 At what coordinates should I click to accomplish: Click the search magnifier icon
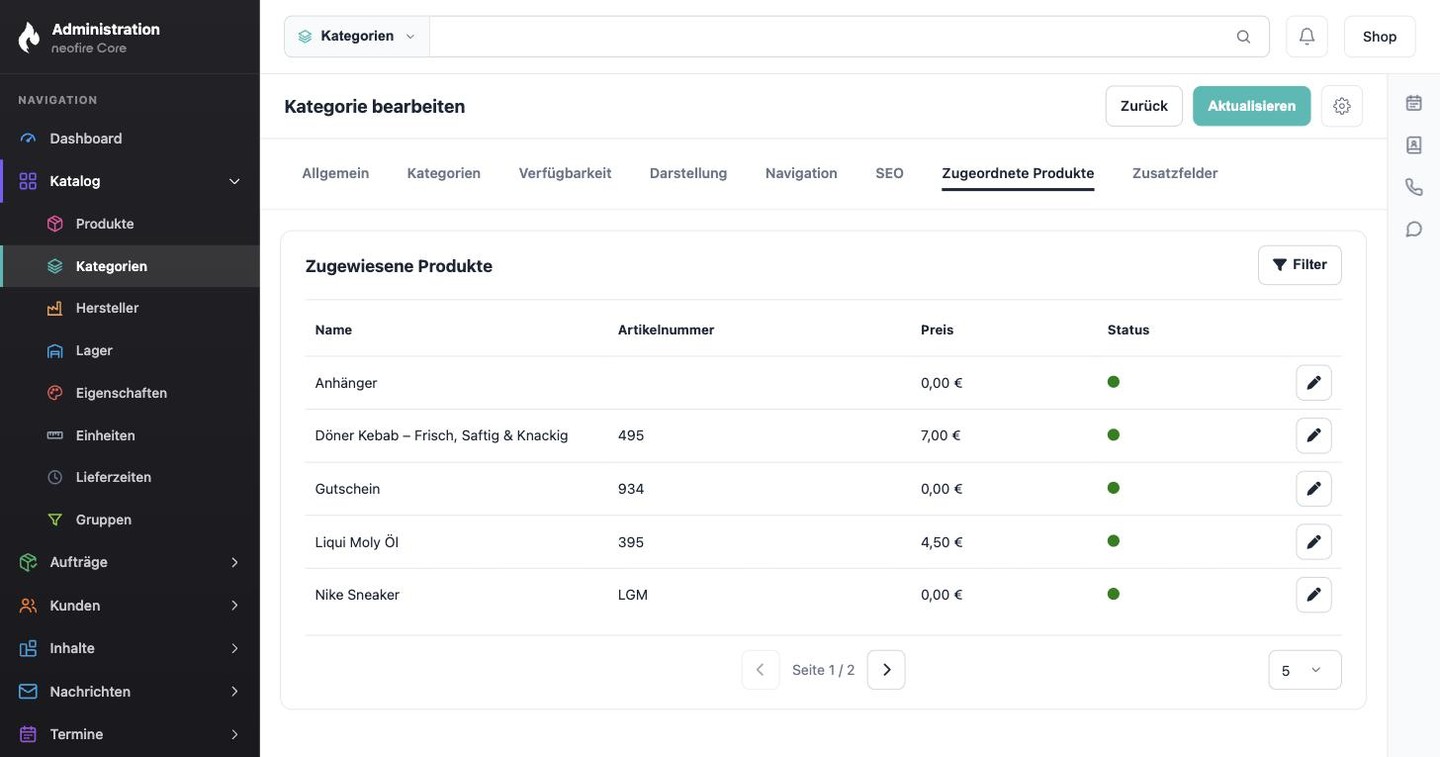(1243, 37)
